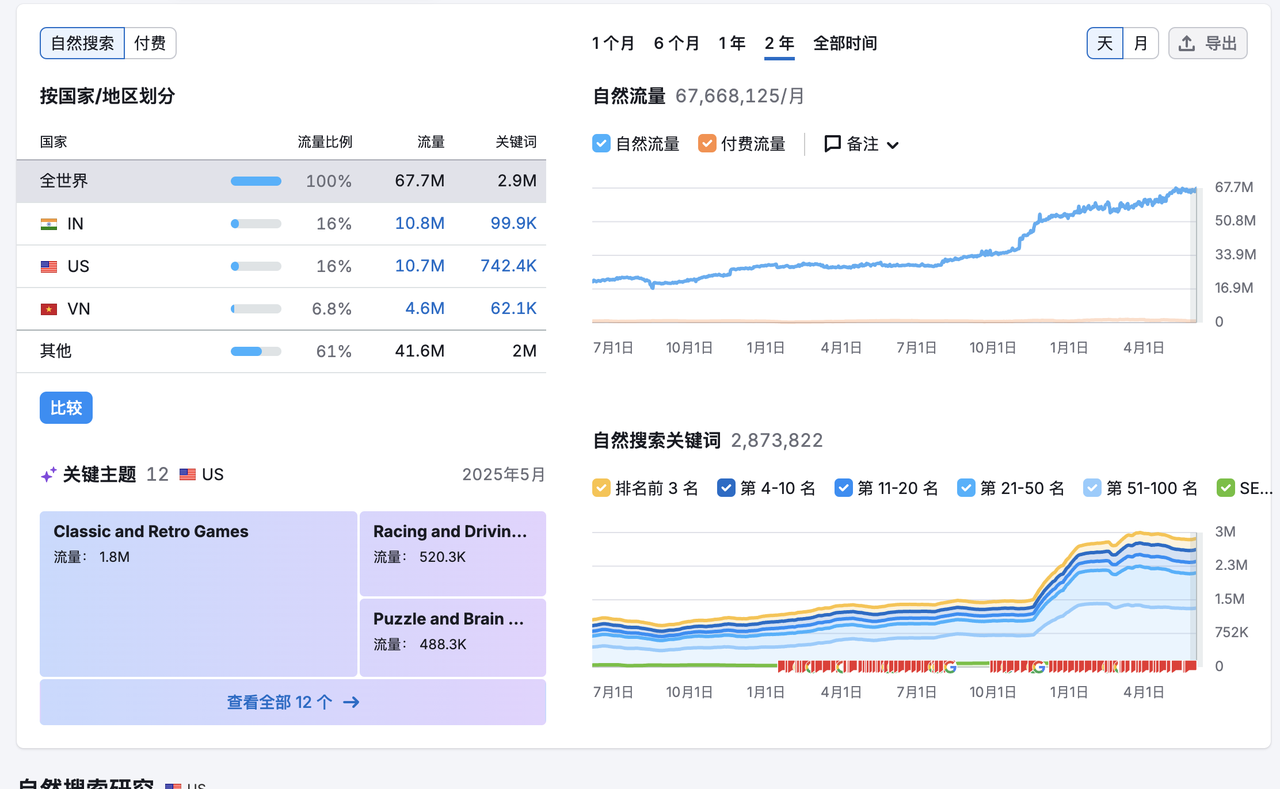
Task: Click the sparkle icon beside 关键主题
Action: tap(48, 475)
